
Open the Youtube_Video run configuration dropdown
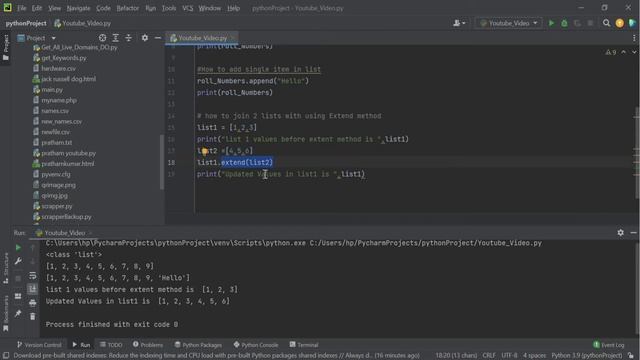[x=509, y=23]
